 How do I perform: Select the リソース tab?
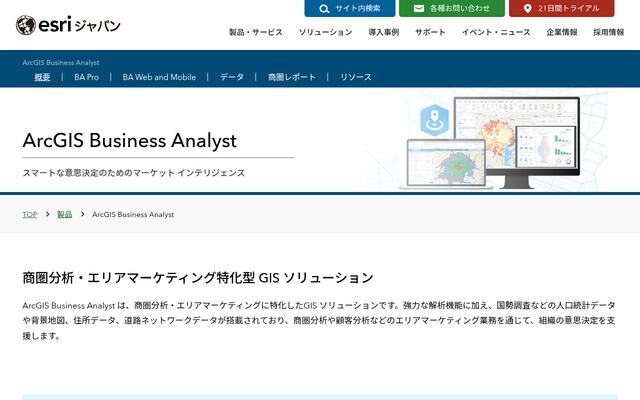pyautogui.click(x=356, y=77)
